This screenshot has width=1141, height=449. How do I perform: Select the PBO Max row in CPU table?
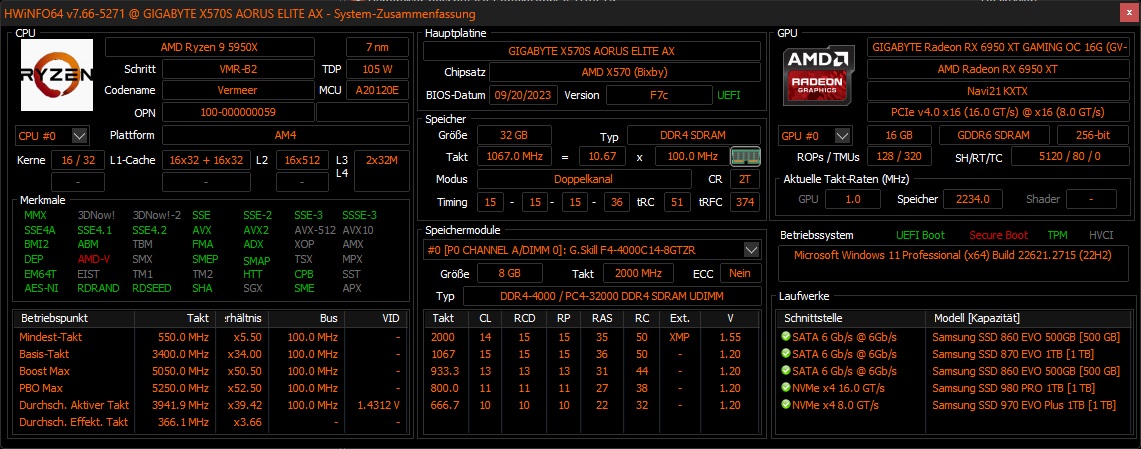coord(210,388)
